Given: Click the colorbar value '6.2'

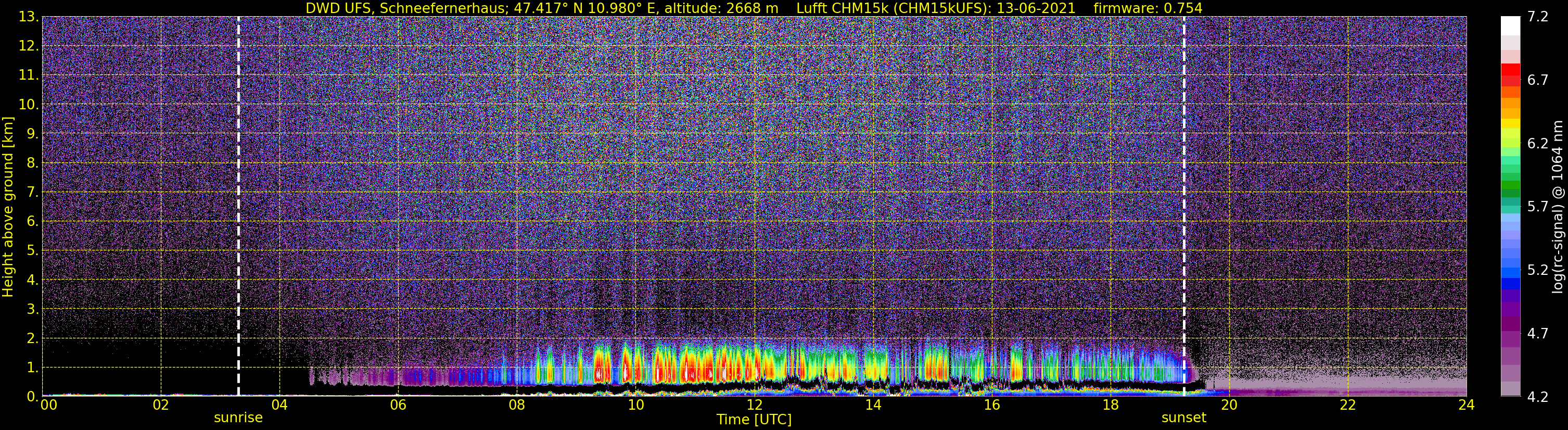Looking at the screenshot, I should pyautogui.click(x=1538, y=144).
